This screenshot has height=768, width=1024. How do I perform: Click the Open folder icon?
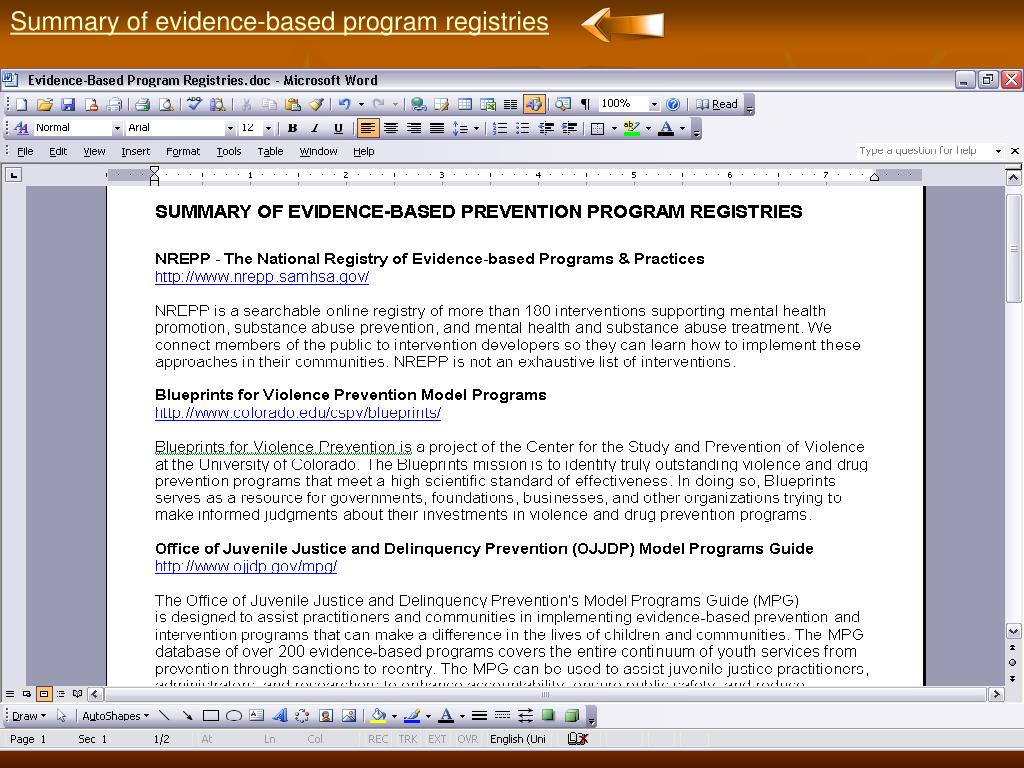[x=44, y=104]
